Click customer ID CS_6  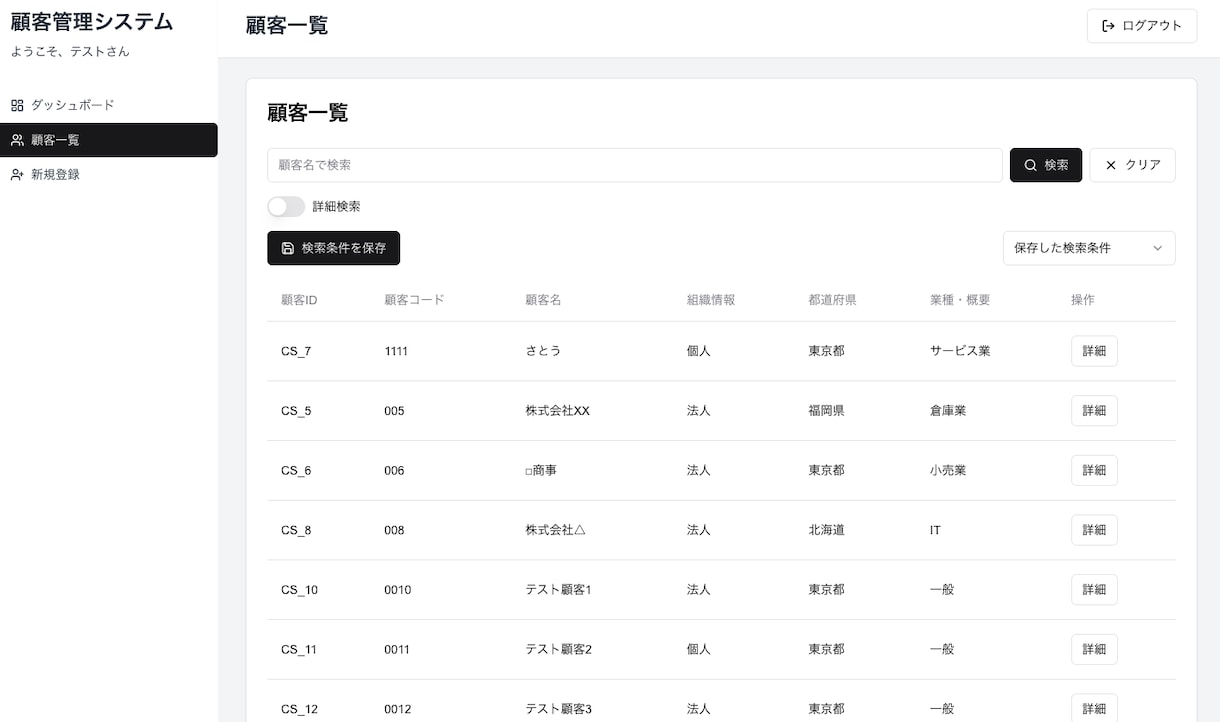[296, 470]
